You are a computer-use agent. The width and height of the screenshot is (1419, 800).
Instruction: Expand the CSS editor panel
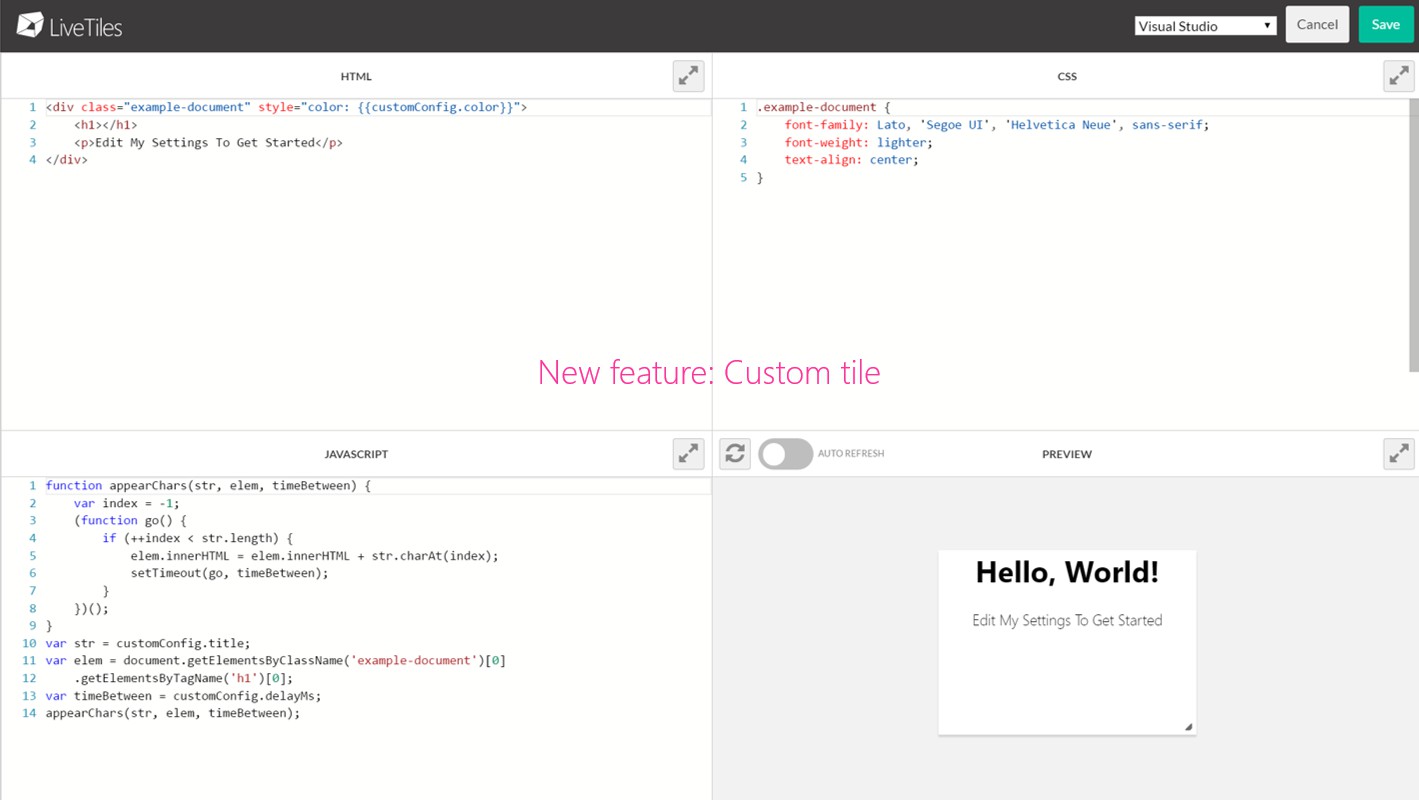[1398, 76]
